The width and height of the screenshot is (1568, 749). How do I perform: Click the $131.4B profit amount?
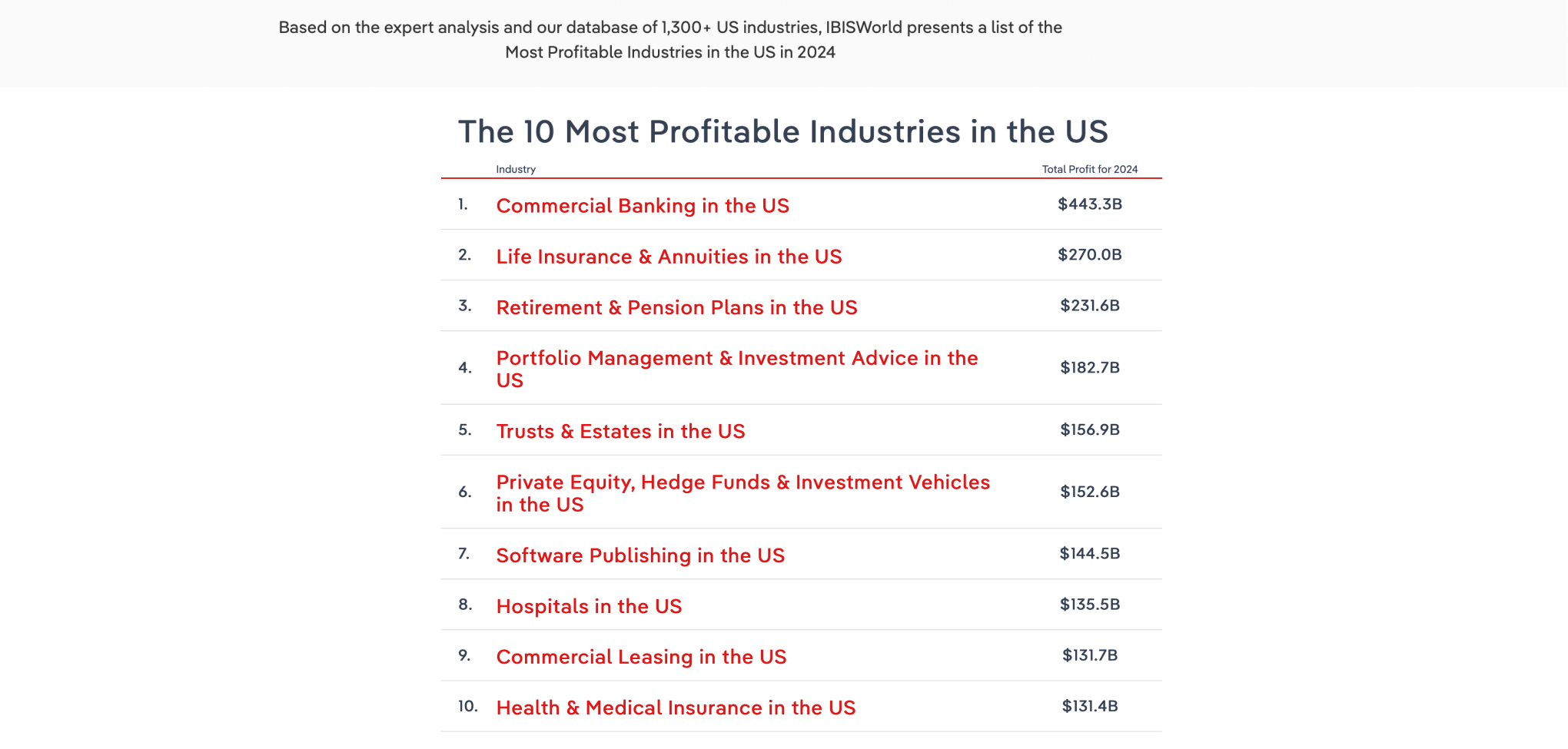(1089, 706)
